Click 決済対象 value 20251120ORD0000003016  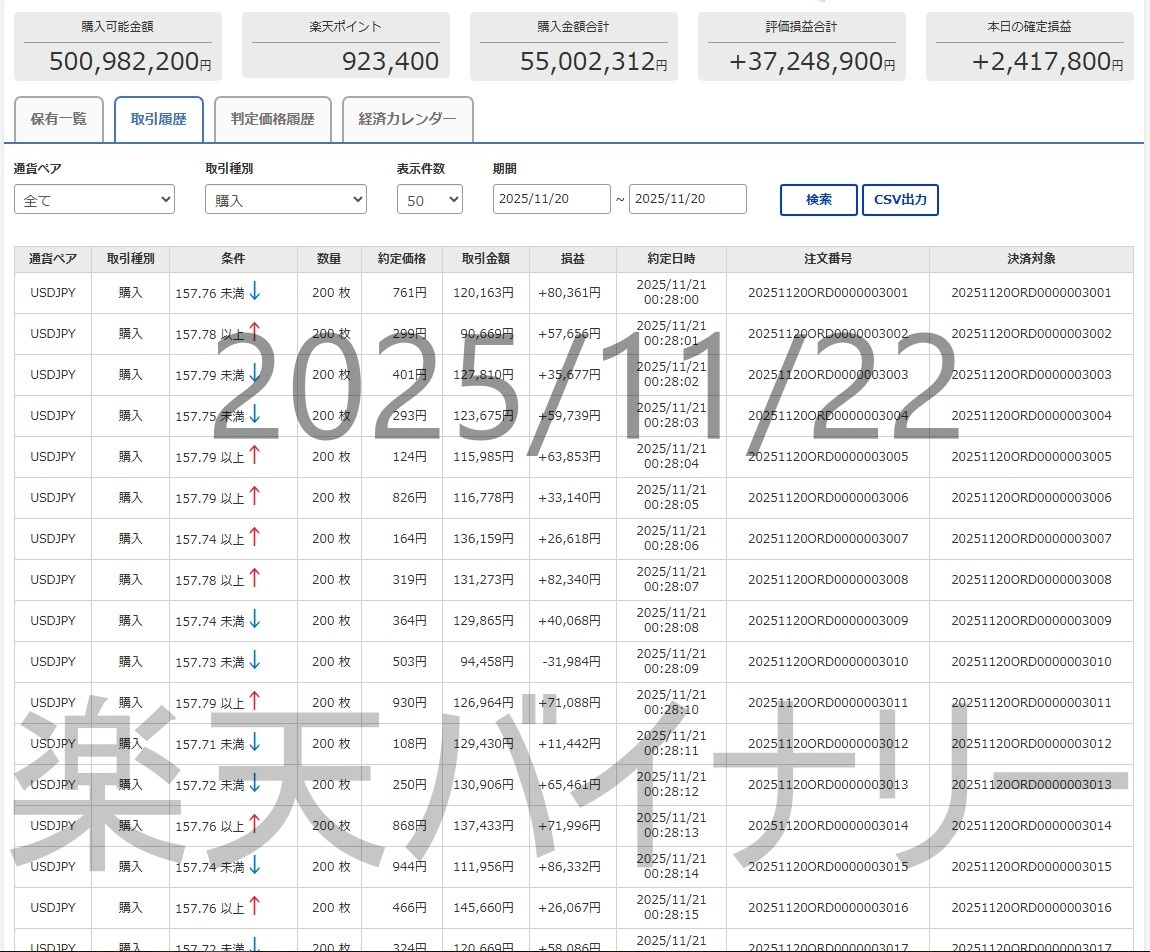pyautogui.click(x=1031, y=908)
